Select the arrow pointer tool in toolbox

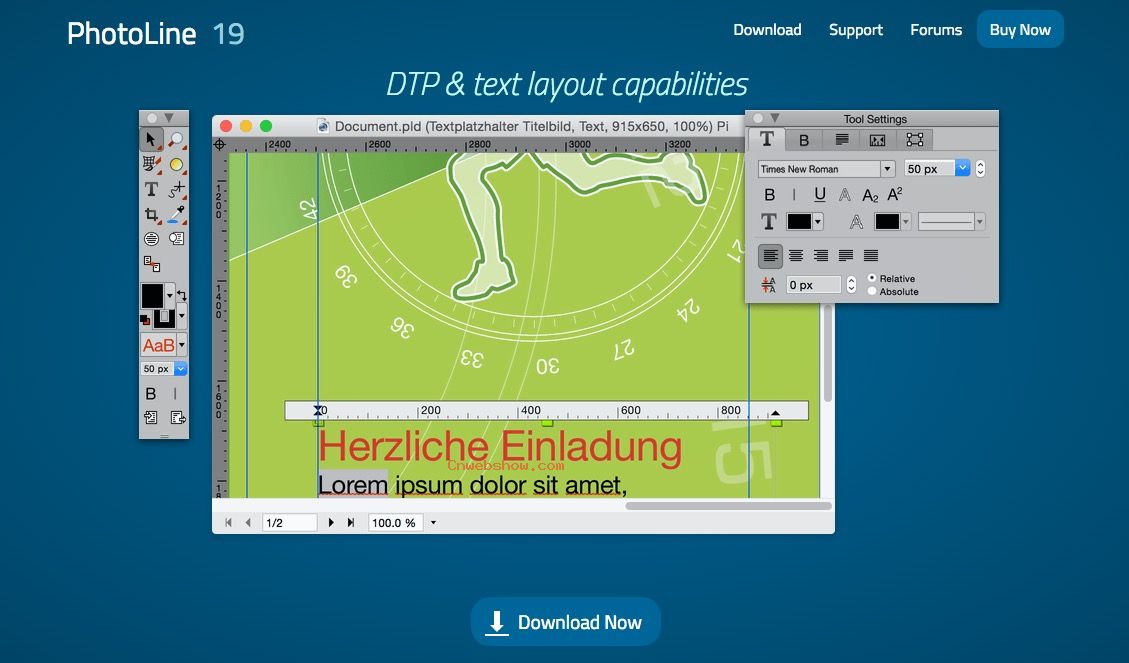(151, 139)
